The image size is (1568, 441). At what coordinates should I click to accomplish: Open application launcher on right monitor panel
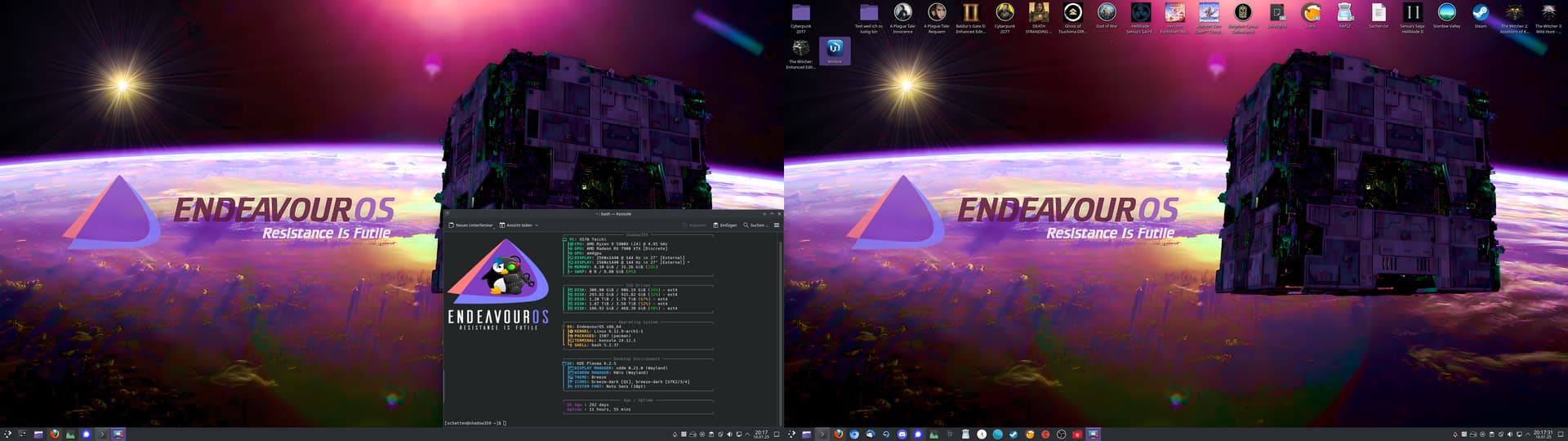(x=791, y=434)
